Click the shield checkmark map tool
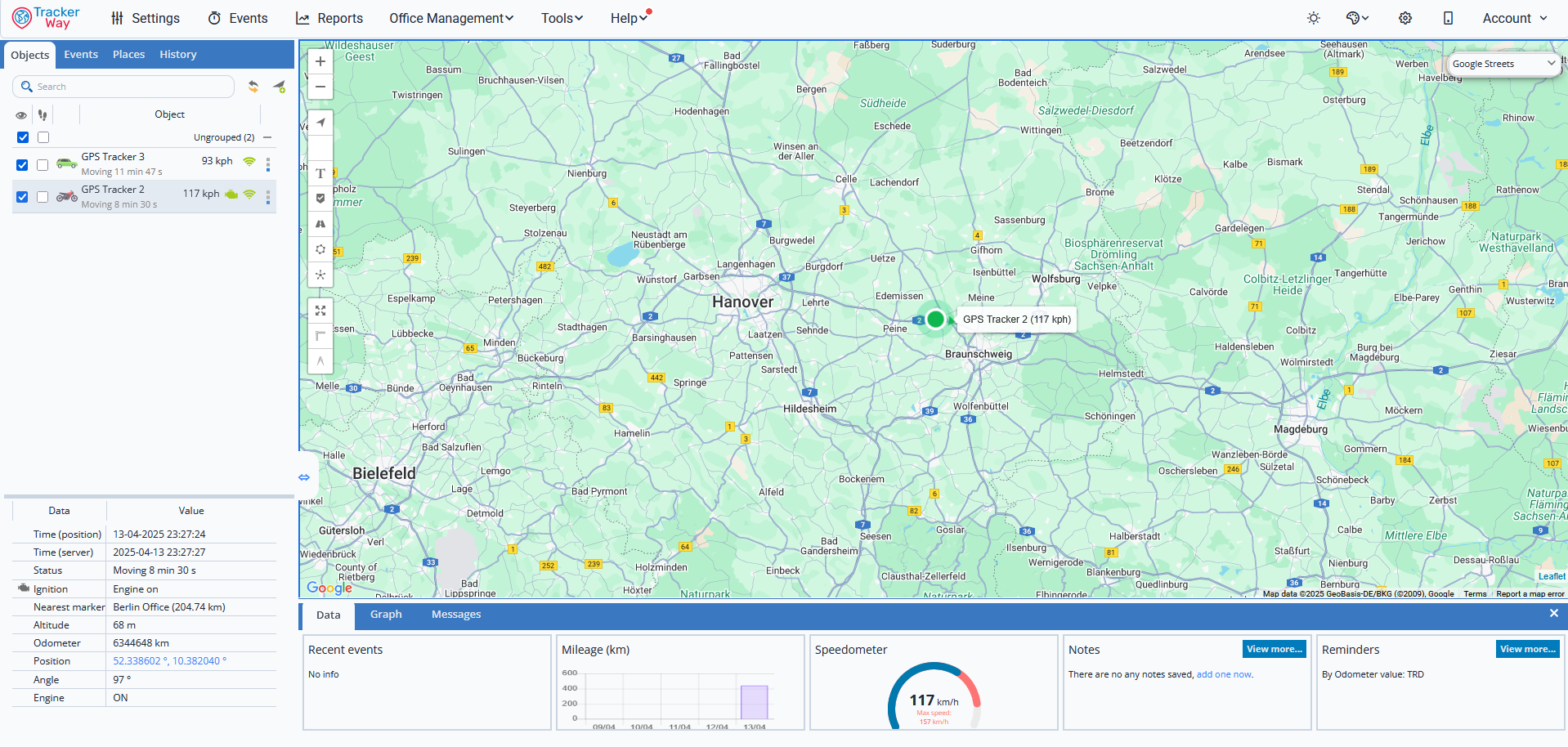The width and height of the screenshot is (1568, 747). pyautogui.click(x=320, y=199)
